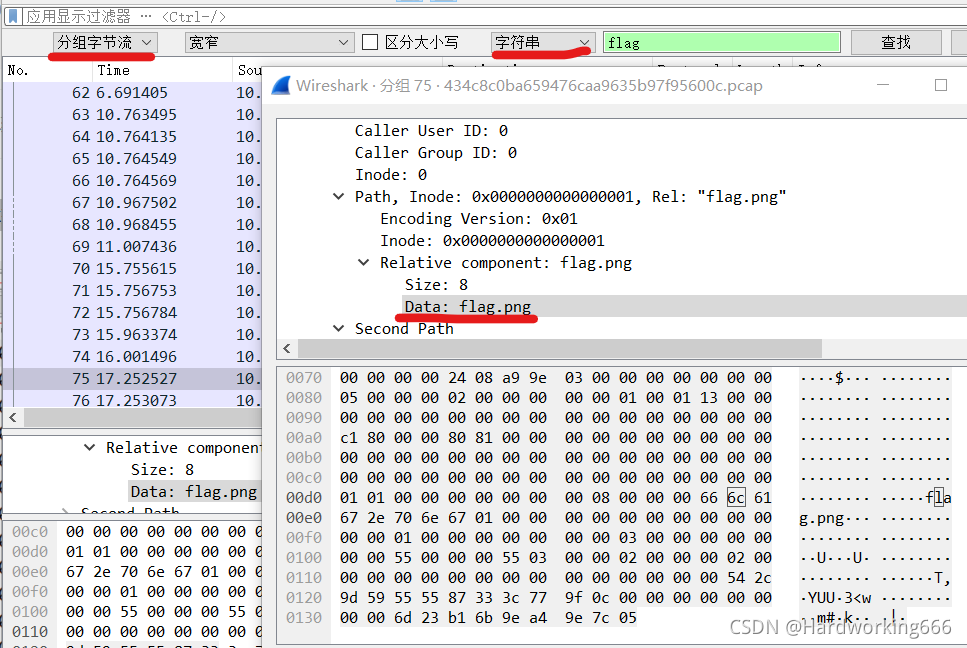Select packet 64 at 10.764135

(x=132, y=137)
